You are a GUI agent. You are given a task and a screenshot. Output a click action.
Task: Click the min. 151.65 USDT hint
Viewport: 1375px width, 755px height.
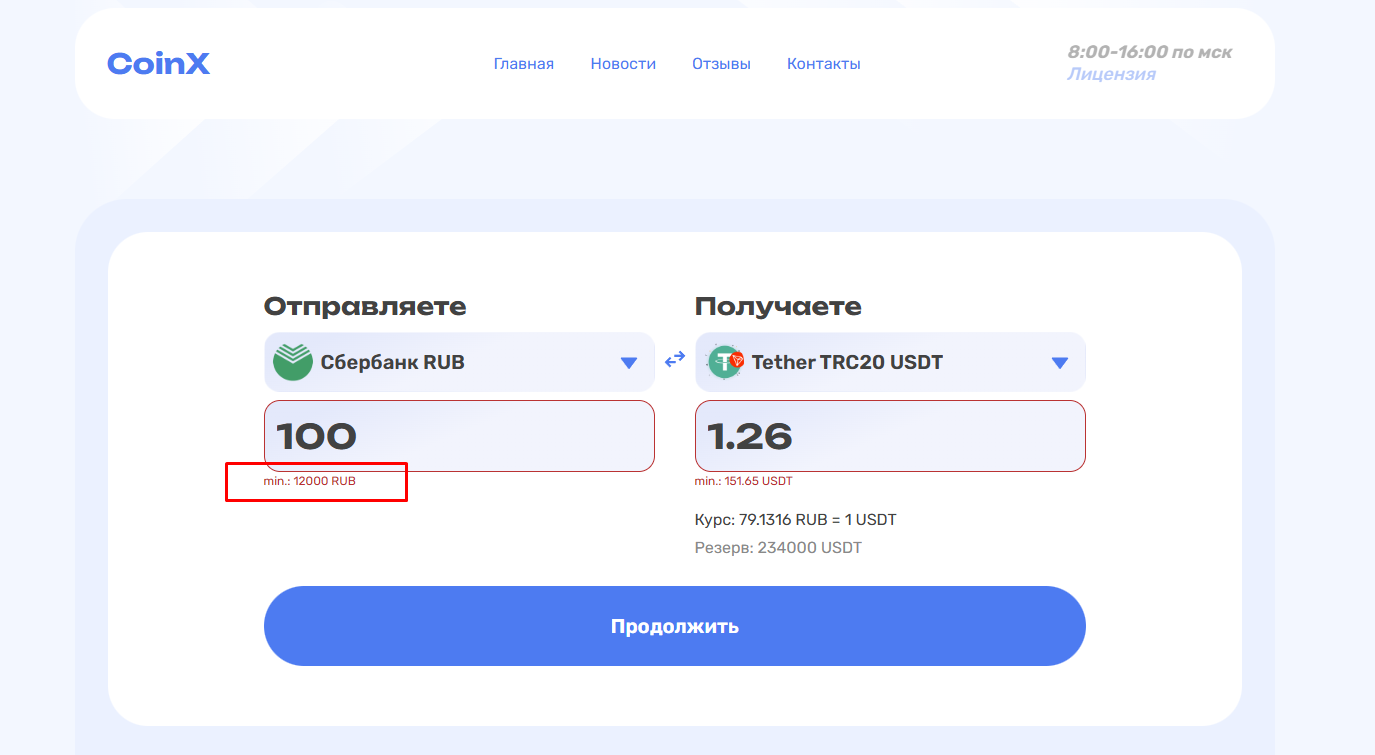(x=743, y=481)
